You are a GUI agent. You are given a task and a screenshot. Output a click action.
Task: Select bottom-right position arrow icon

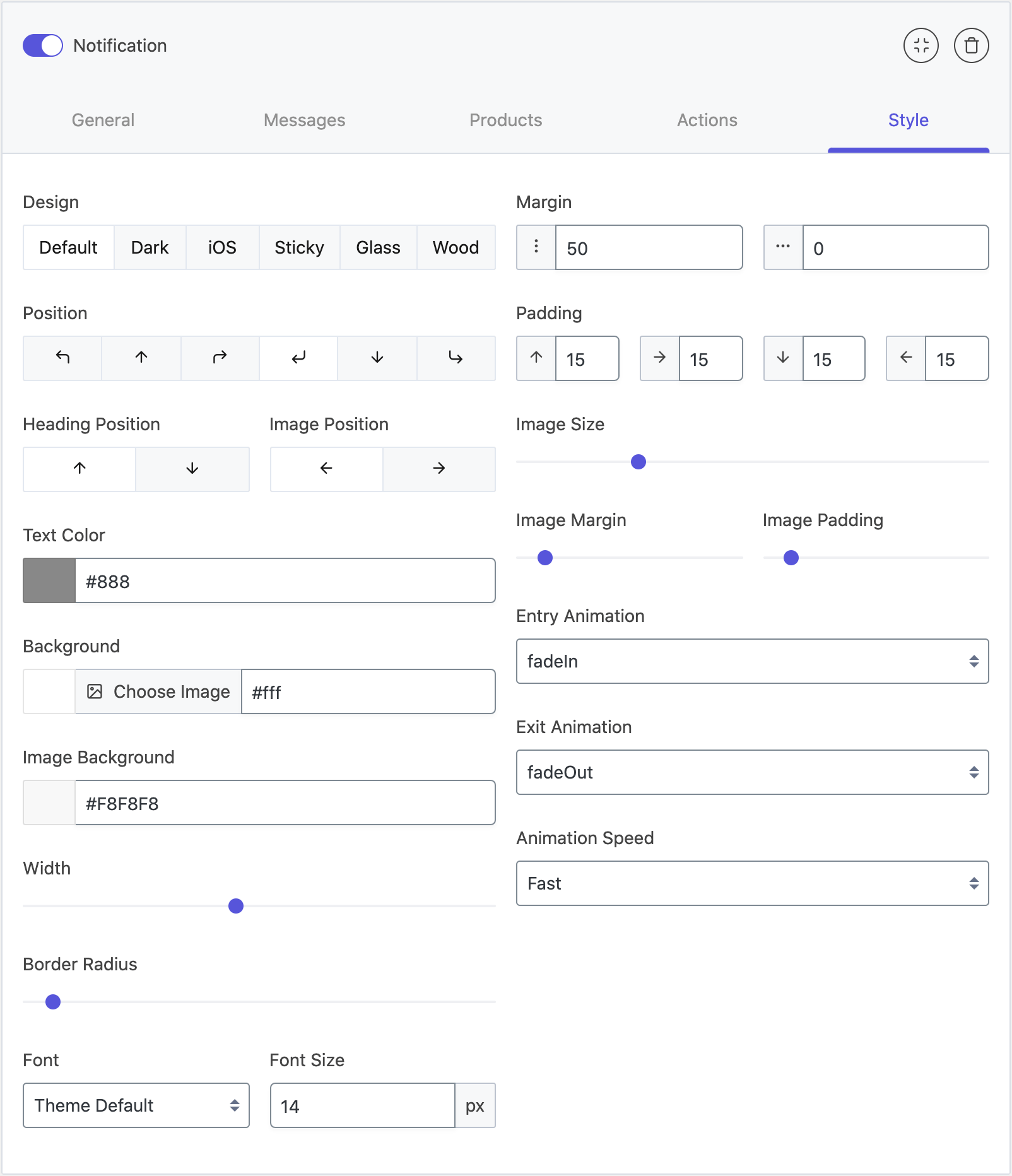pyautogui.click(x=456, y=358)
